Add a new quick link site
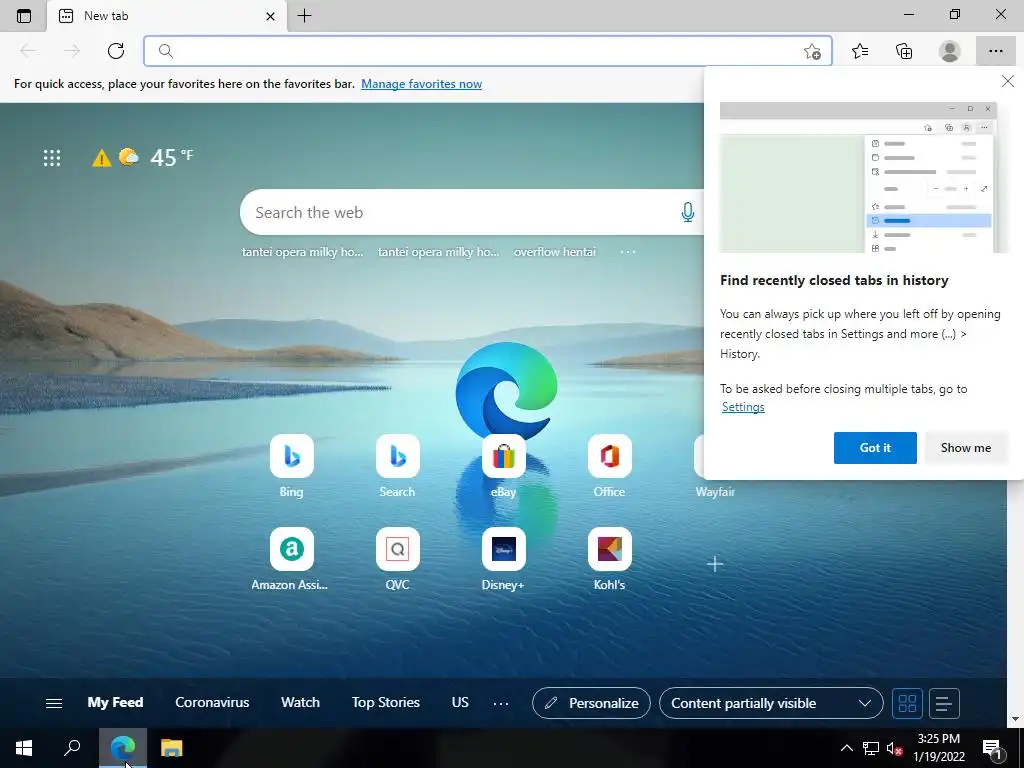 [715, 564]
